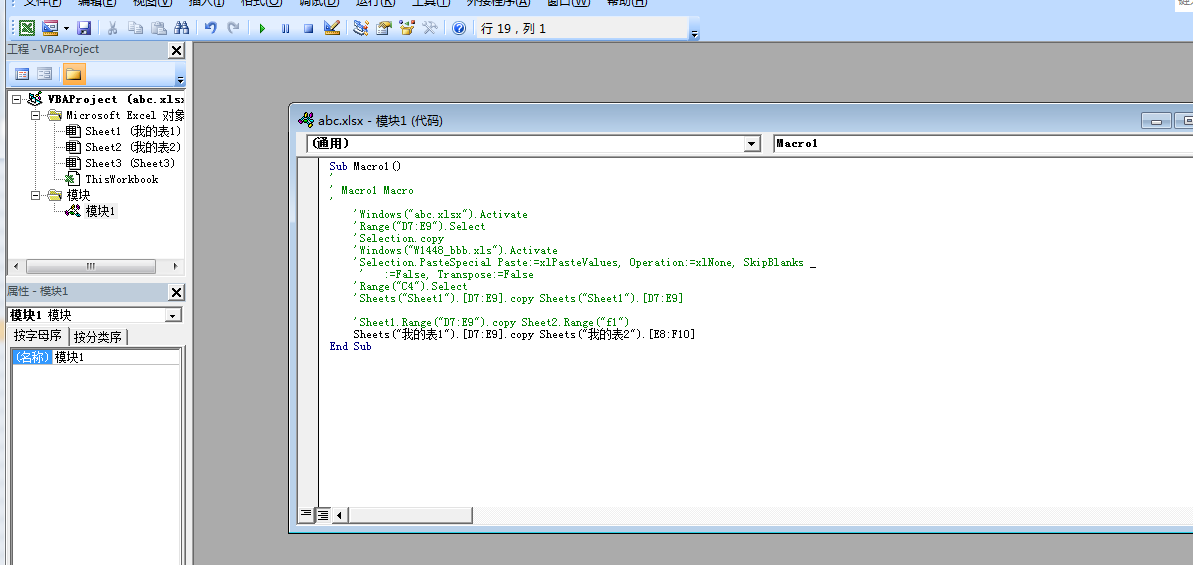Collapse the 模块 folder node
1193x565 pixels.
point(35,195)
